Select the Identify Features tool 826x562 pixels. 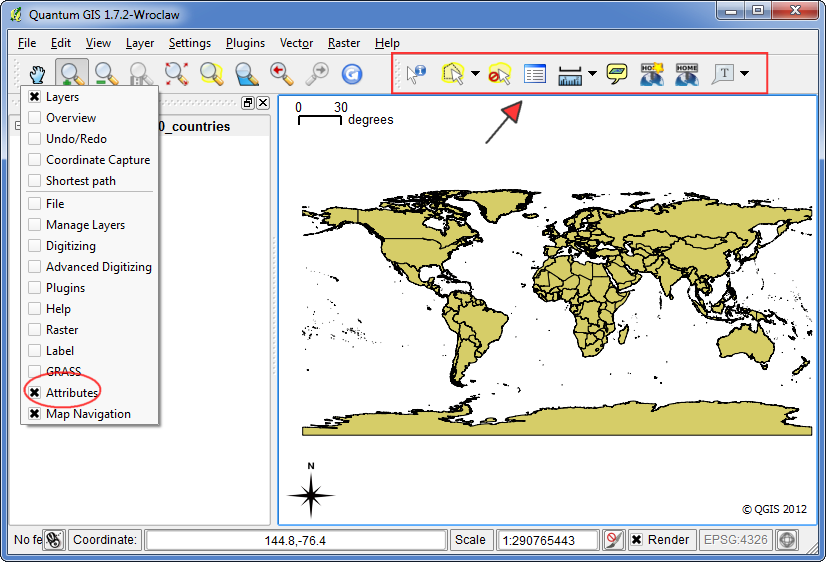416,74
